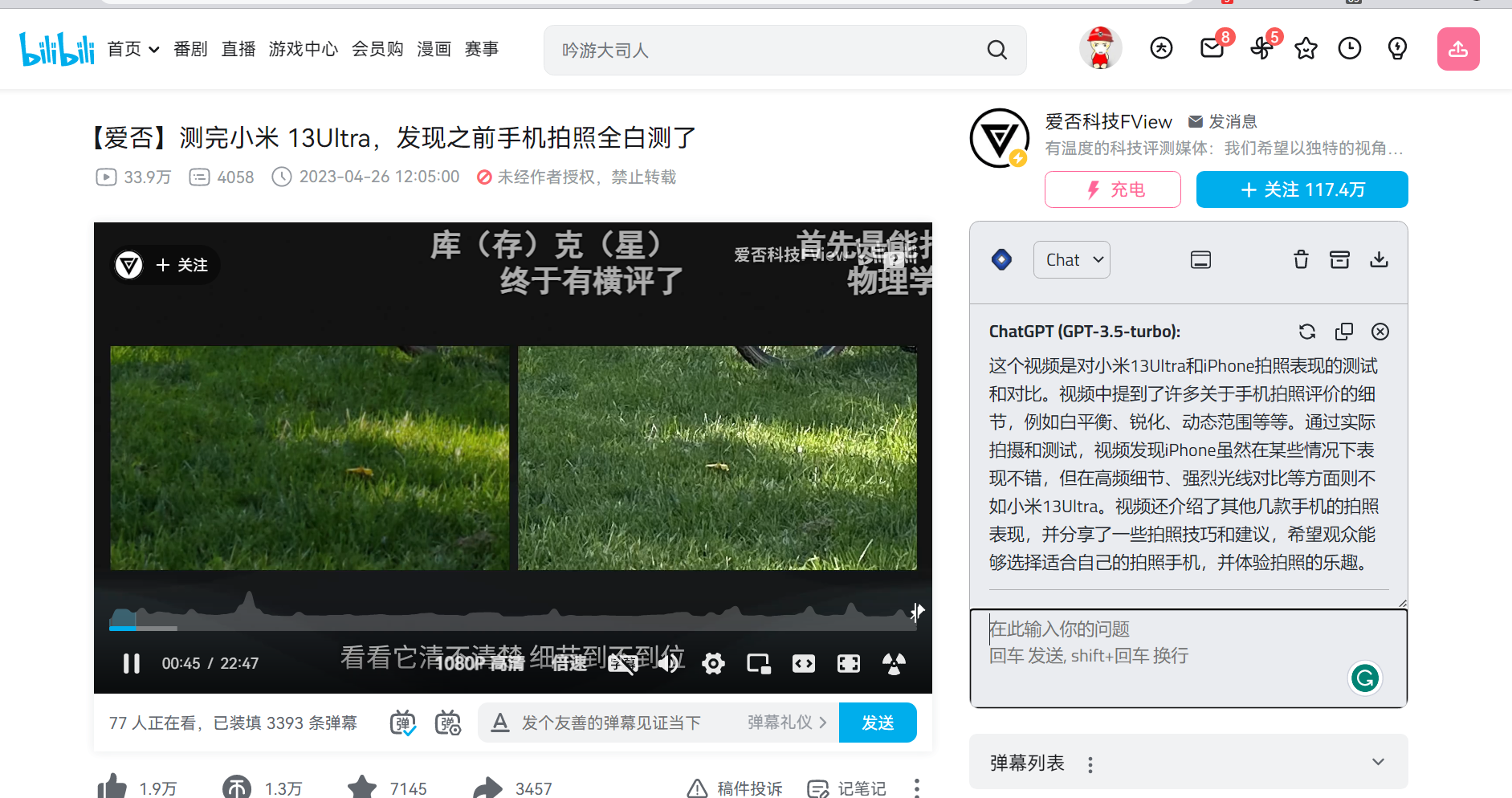Enter fullscreen video mode

[x=849, y=663]
